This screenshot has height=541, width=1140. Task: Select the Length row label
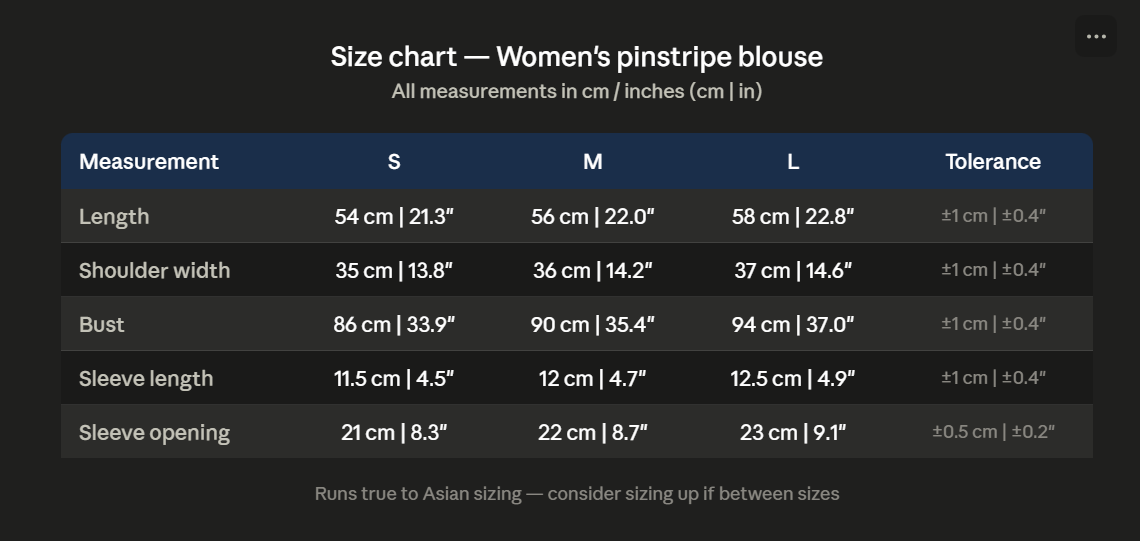point(114,217)
